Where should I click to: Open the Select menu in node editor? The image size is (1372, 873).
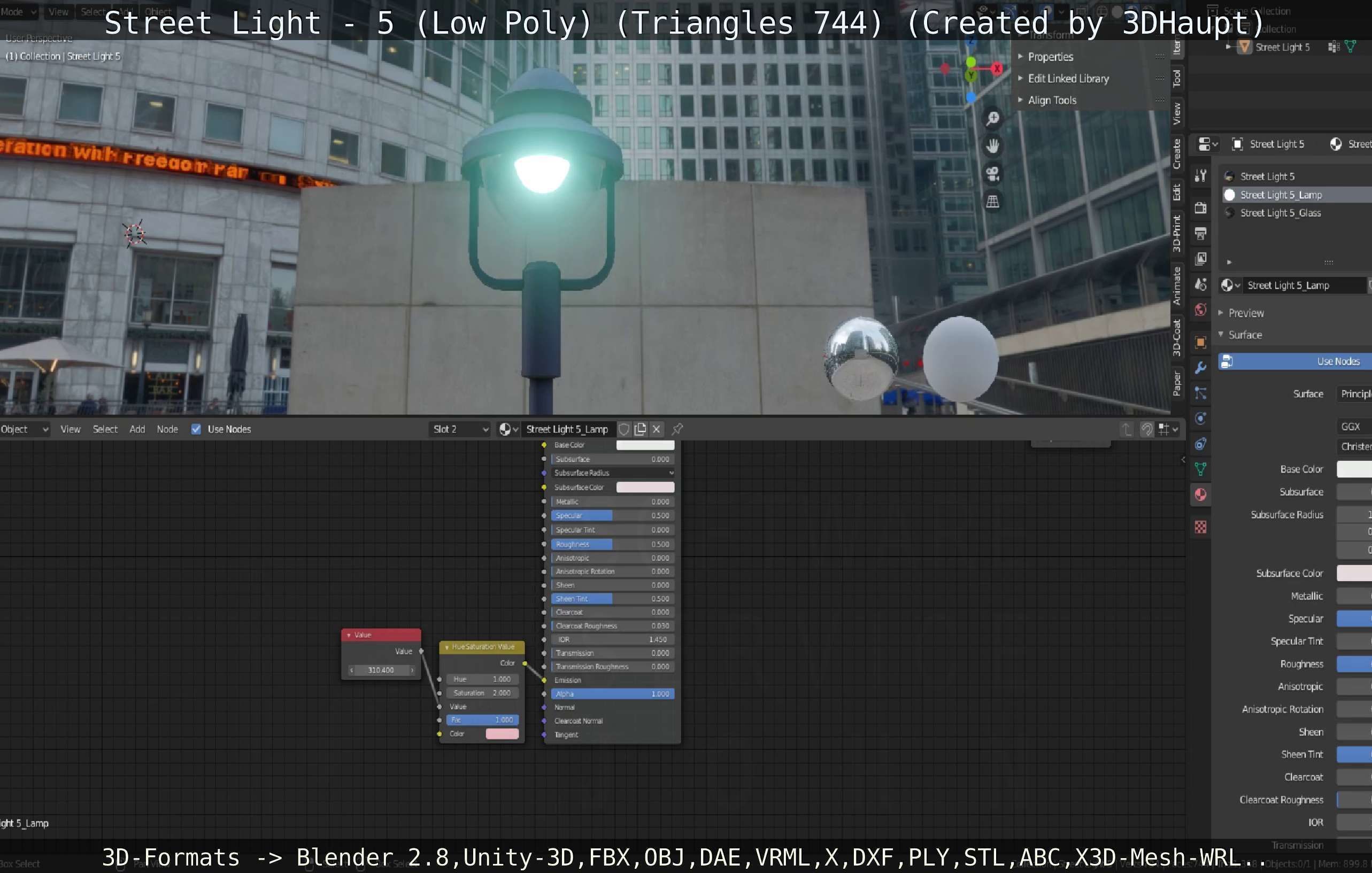click(105, 429)
